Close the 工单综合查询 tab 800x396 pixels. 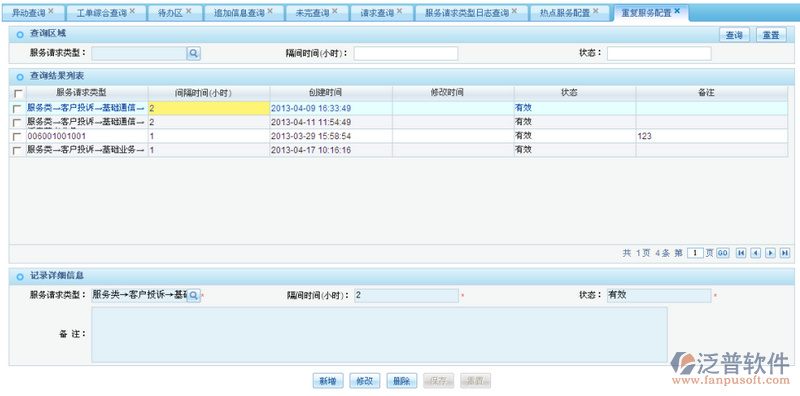point(133,11)
